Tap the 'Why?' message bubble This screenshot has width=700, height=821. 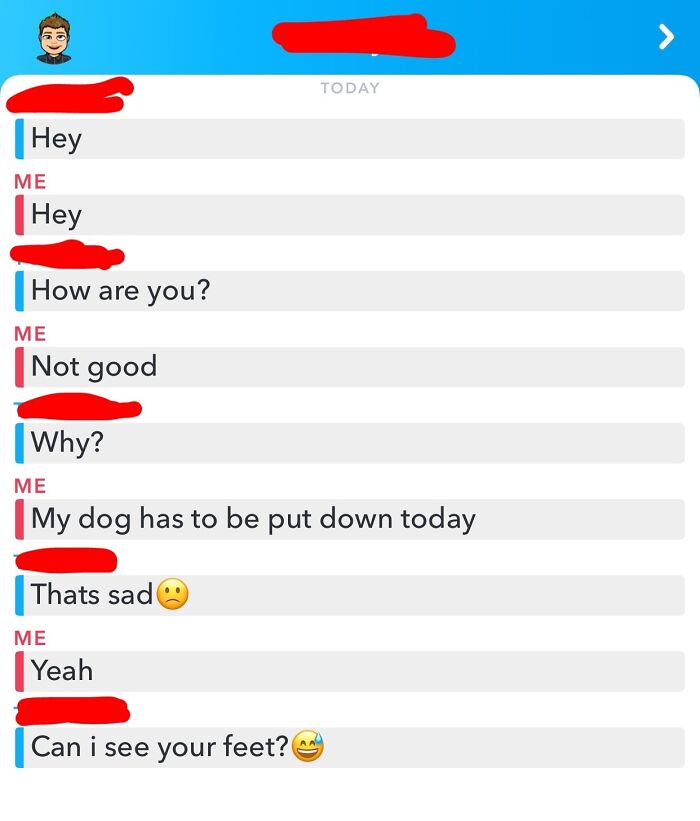350,443
